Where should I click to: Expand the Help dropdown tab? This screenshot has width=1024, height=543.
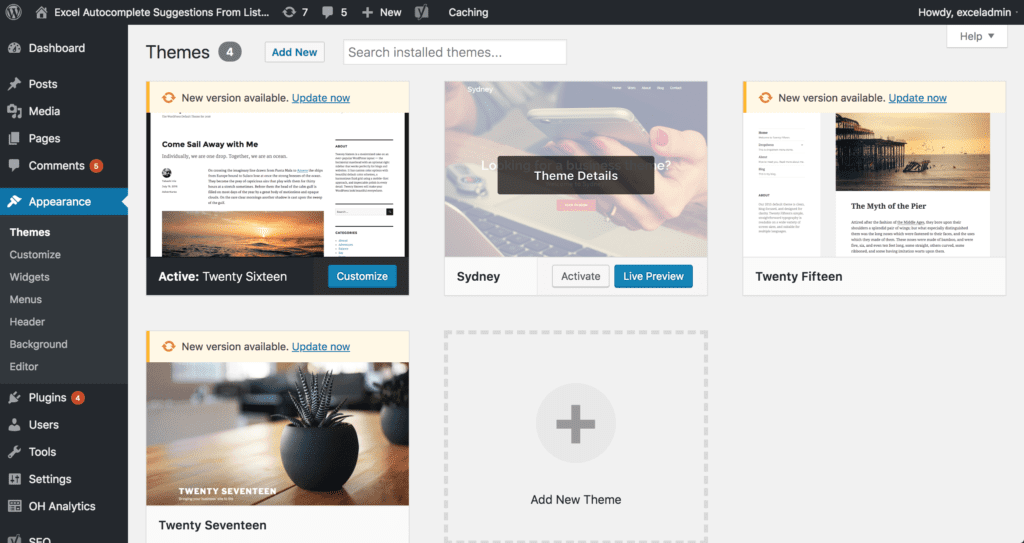(977, 36)
